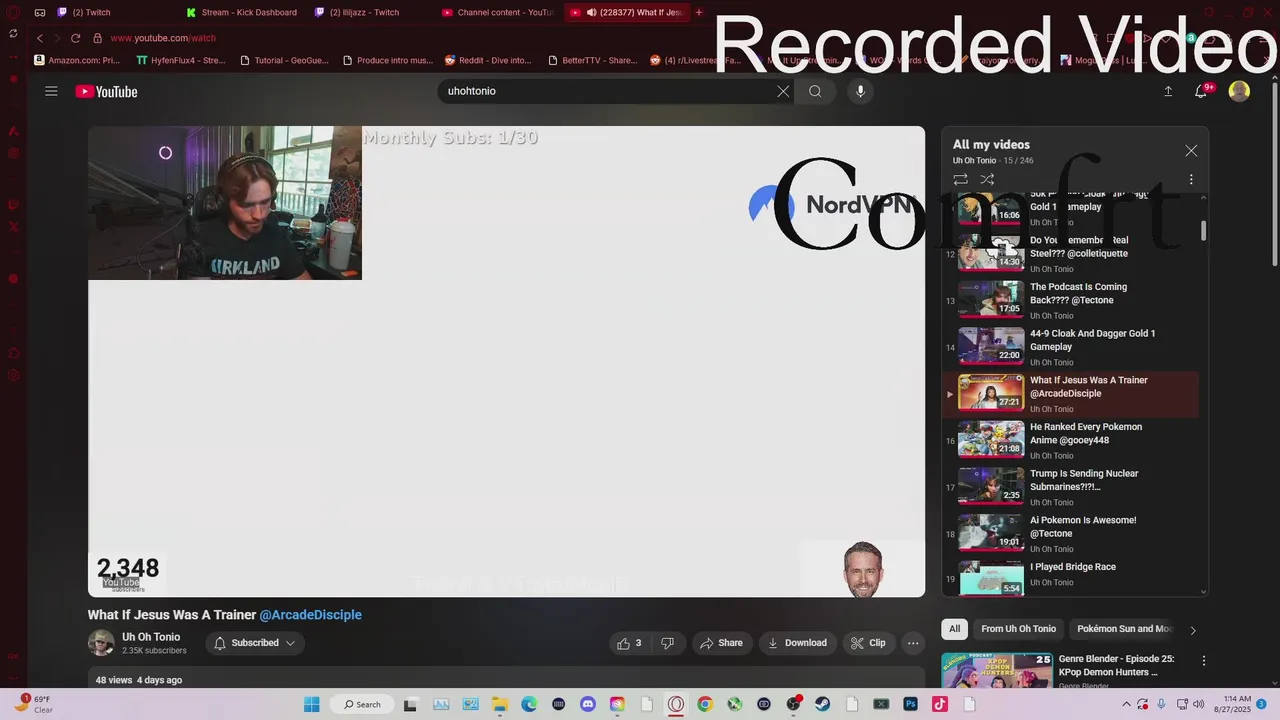Image resolution: width=1280 pixels, height=720 pixels.
Task: Open playlist panel three-dot options menu
Action: pyautogui.click(x=1191, y=180)
